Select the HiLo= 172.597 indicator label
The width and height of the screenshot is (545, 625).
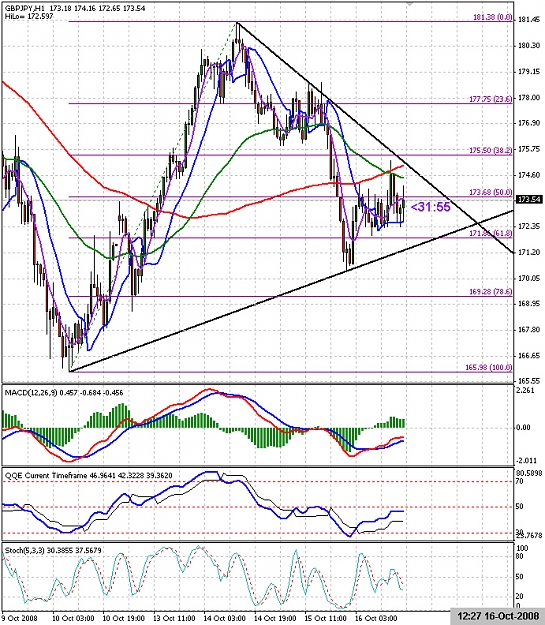(x=29, y=16)
